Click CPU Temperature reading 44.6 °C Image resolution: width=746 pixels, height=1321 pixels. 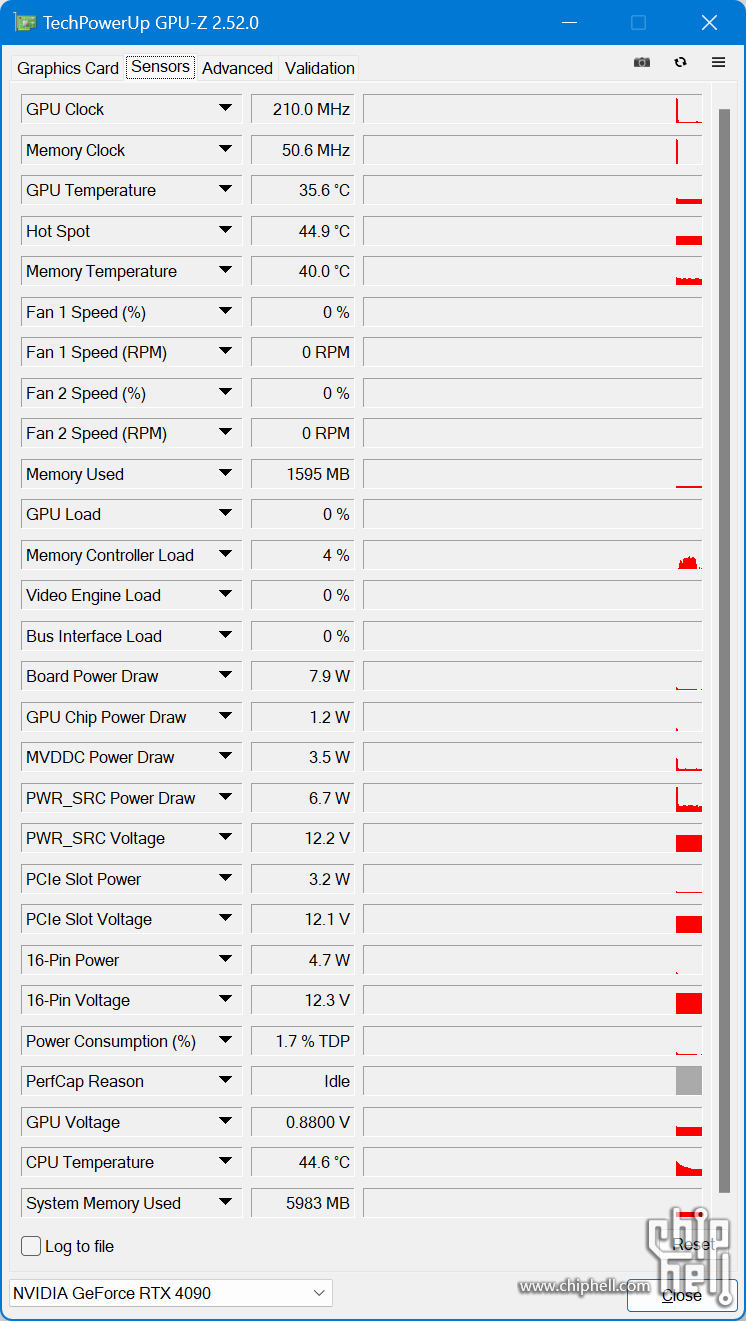[303, 1162]
